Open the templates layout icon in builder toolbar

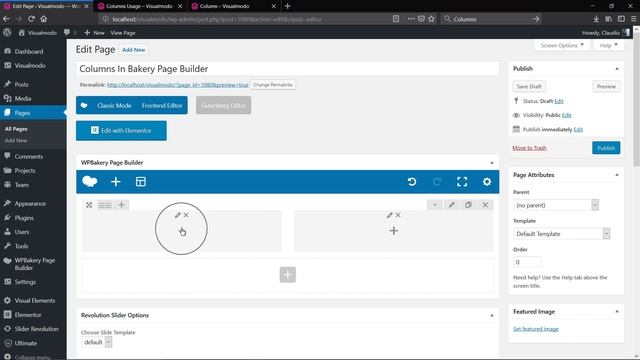tap(141, 182)
